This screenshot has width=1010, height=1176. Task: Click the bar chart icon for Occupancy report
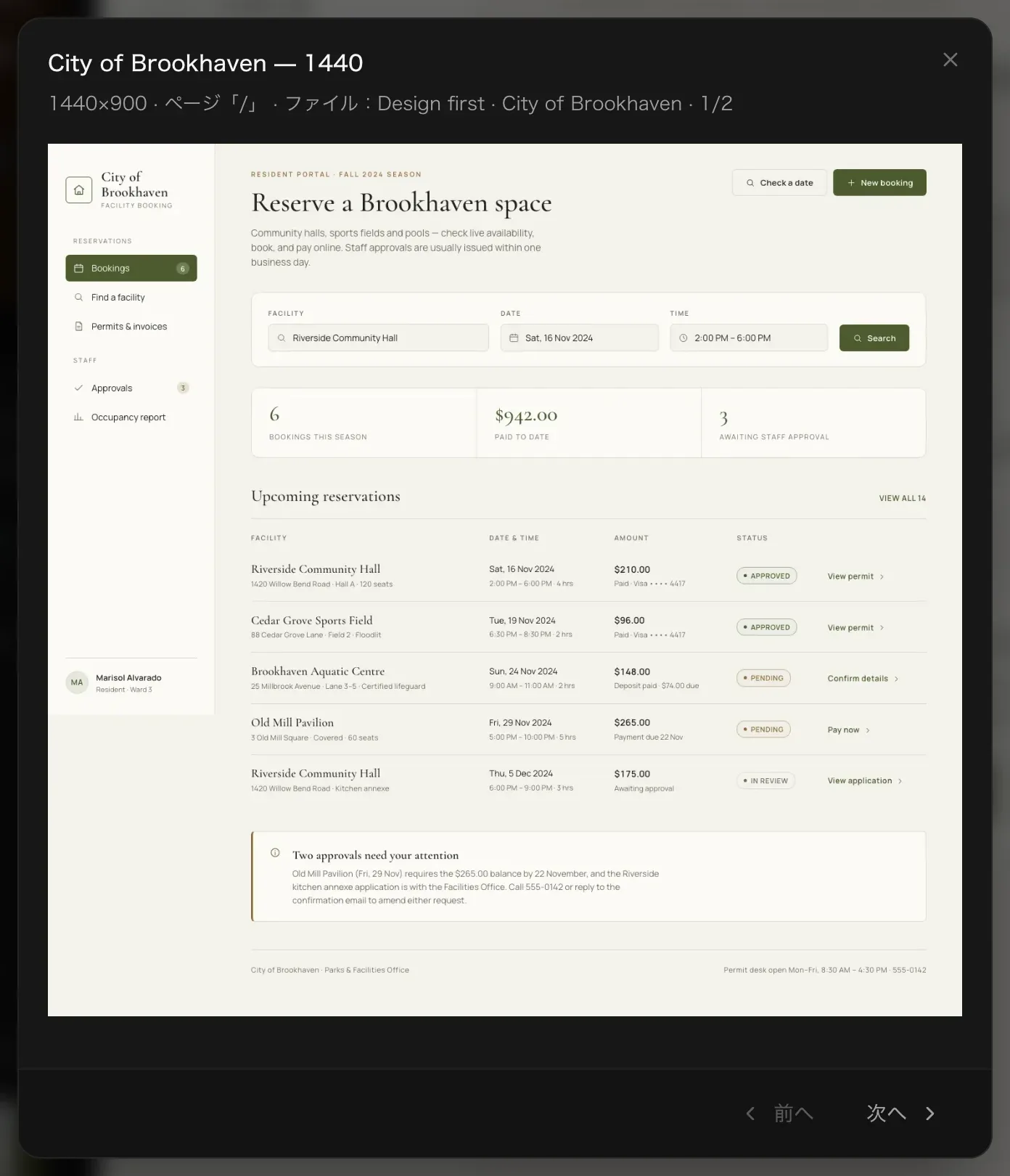click(79, 417)
